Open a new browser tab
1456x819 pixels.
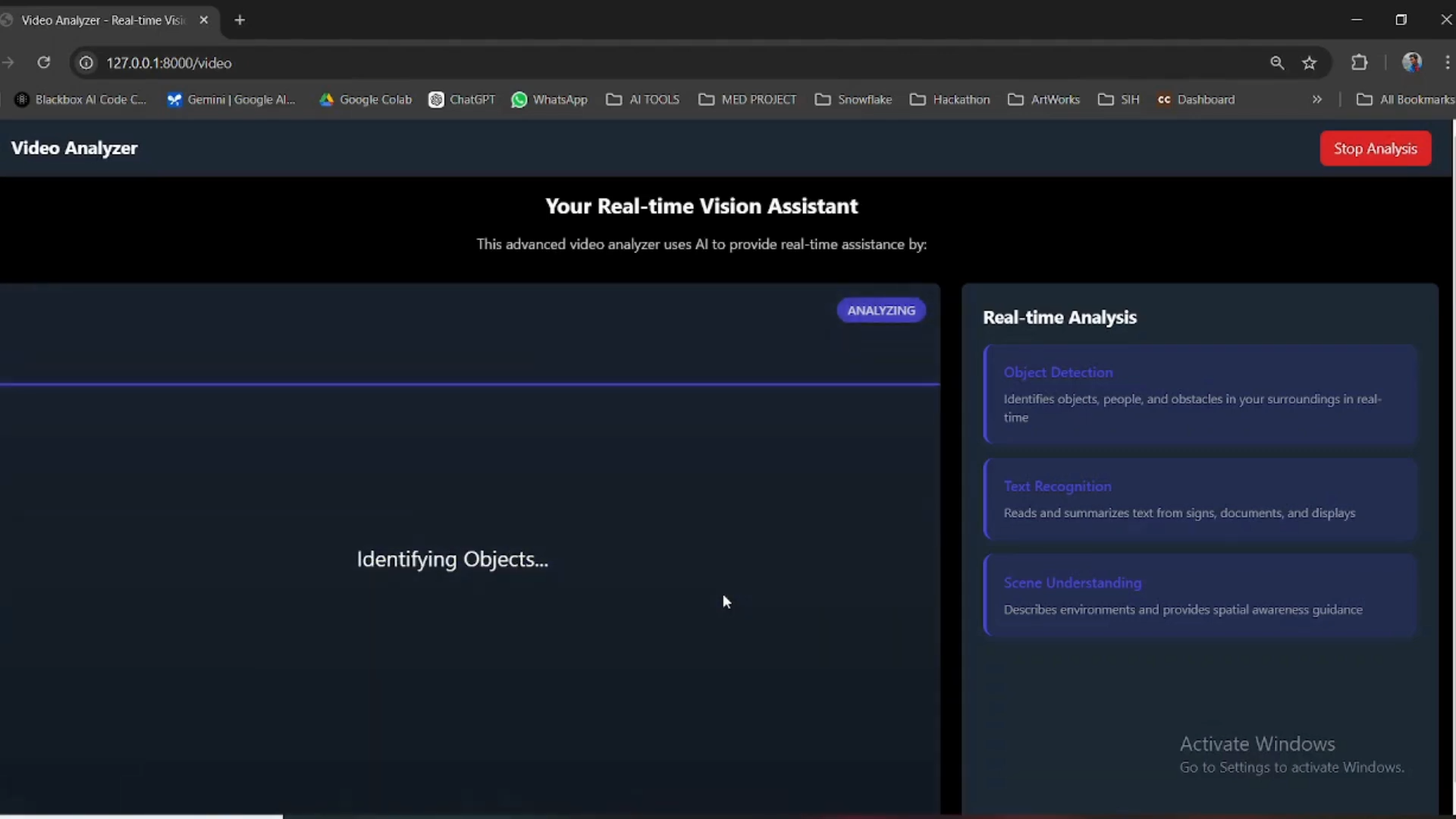click(x=240, y=20)
